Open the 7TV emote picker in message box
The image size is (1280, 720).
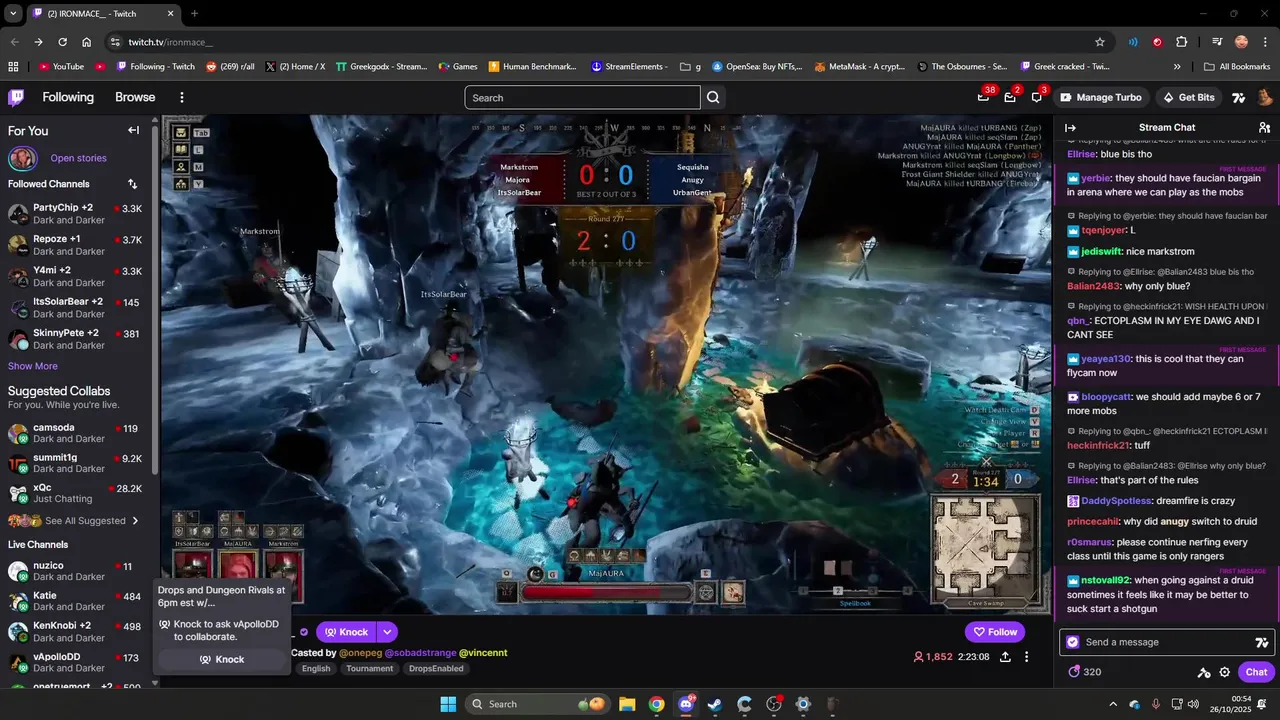(1261, 642)
